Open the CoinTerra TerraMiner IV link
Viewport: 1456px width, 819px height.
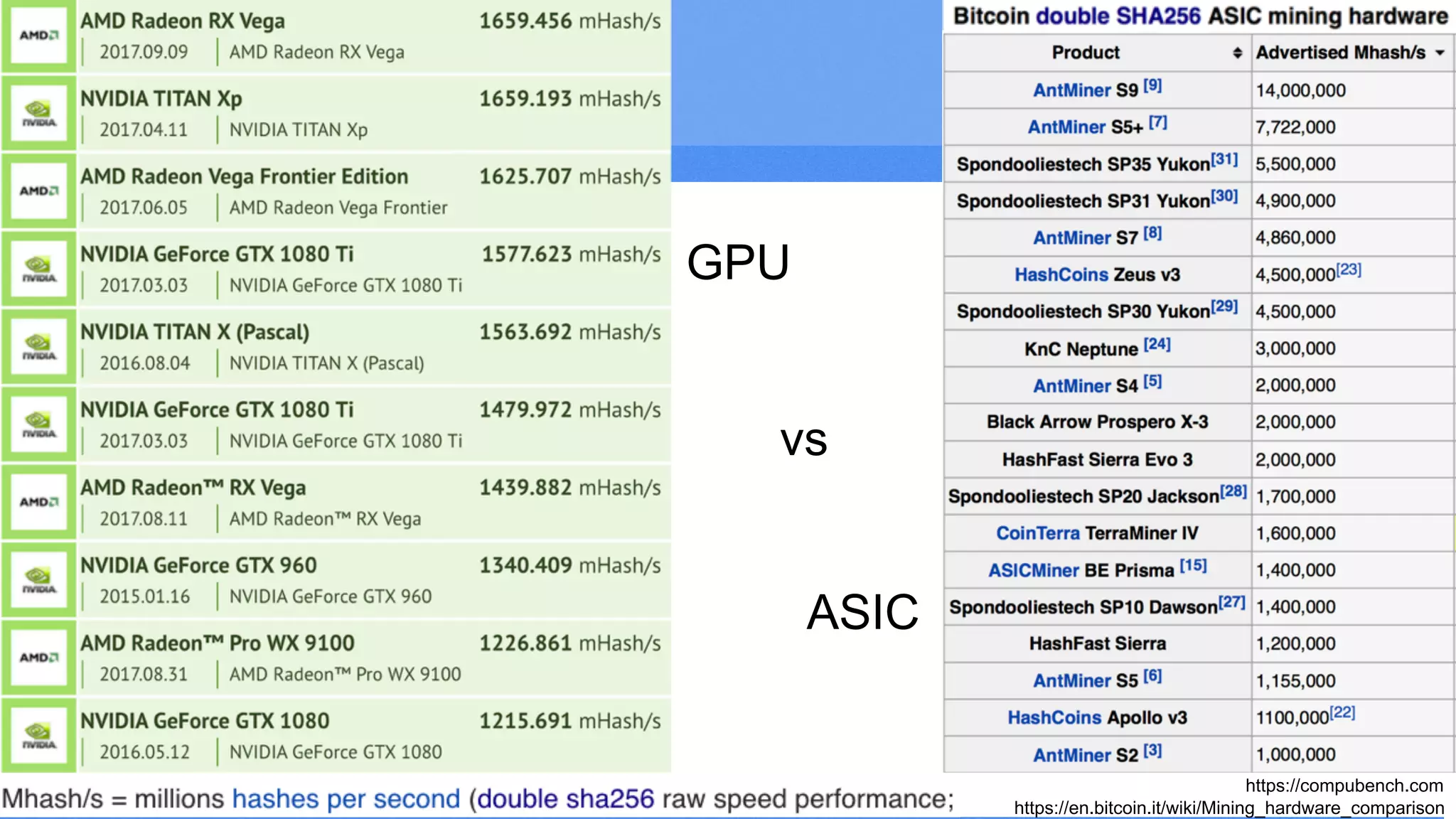coord(1037,533)
